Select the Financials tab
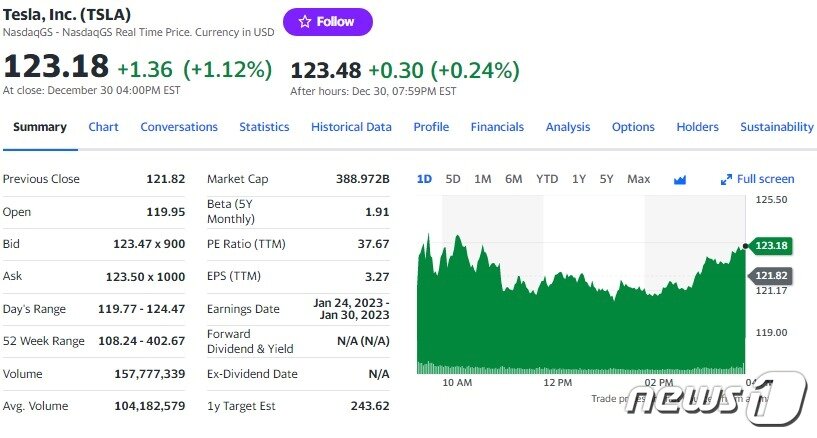 [497, 127]
